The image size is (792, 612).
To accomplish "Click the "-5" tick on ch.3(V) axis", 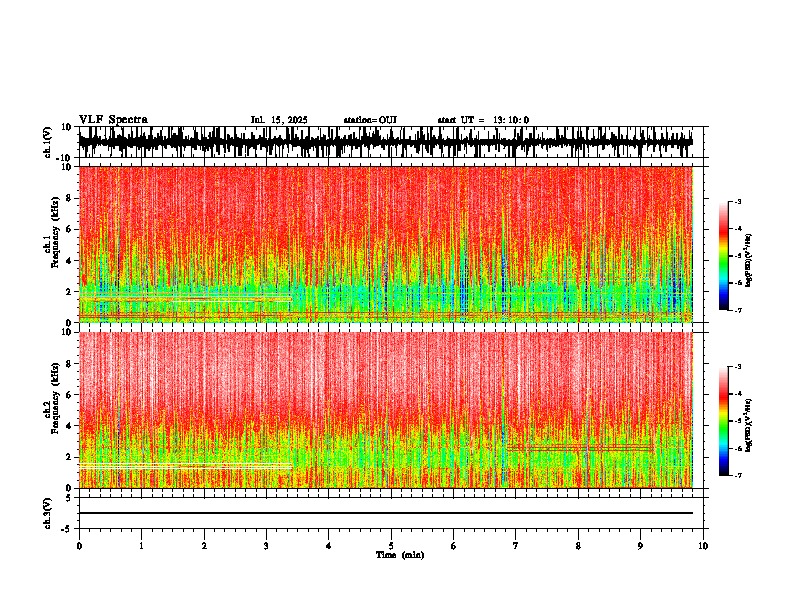I will pyautogui.click(x=67, y=529).
